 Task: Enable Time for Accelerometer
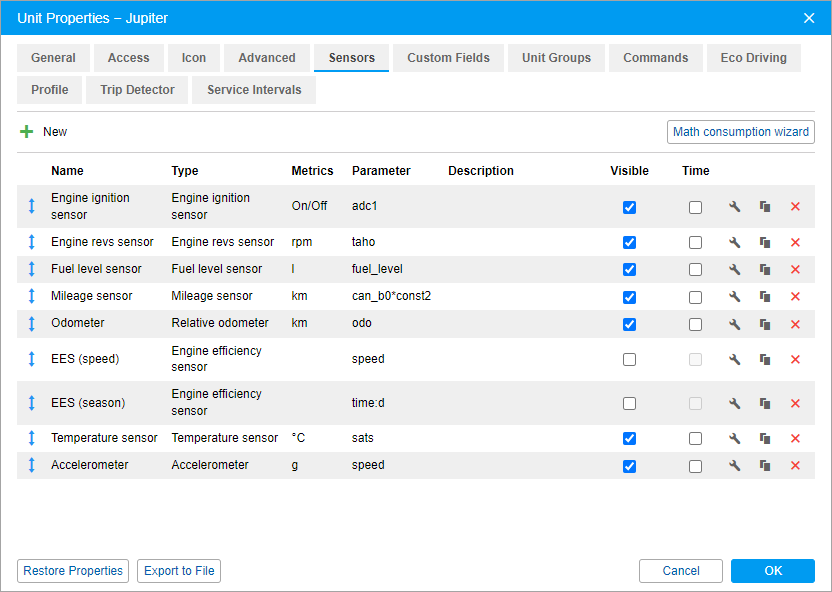tap(695, 466)
